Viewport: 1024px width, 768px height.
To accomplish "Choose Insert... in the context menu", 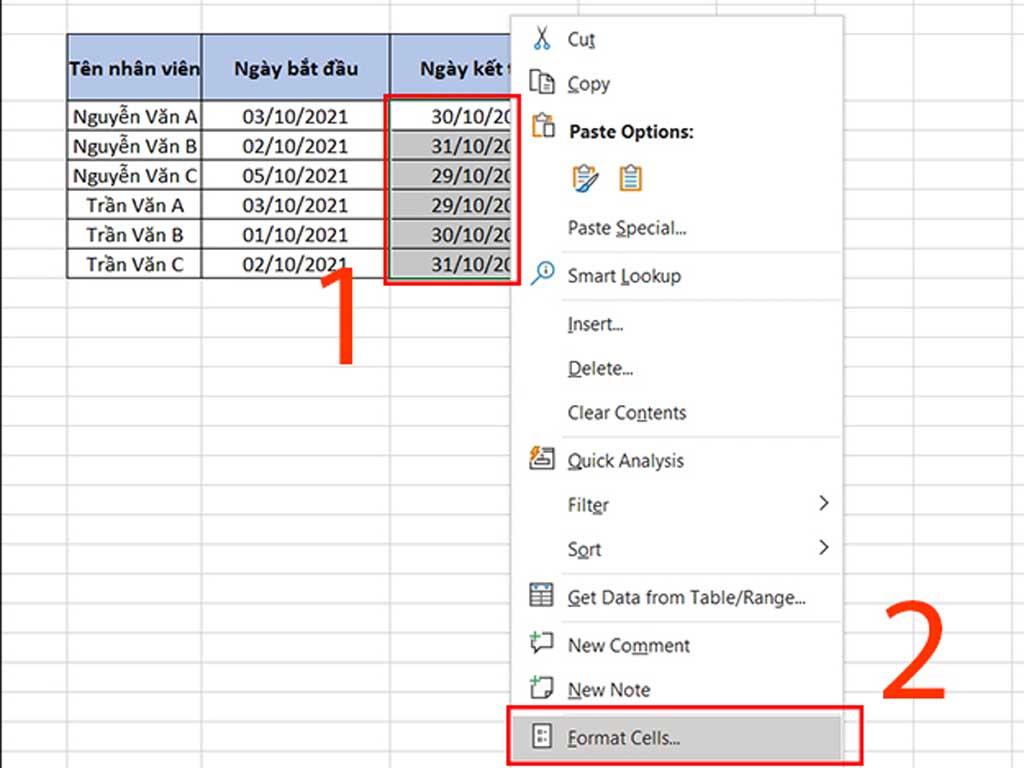I will (596, 324).
